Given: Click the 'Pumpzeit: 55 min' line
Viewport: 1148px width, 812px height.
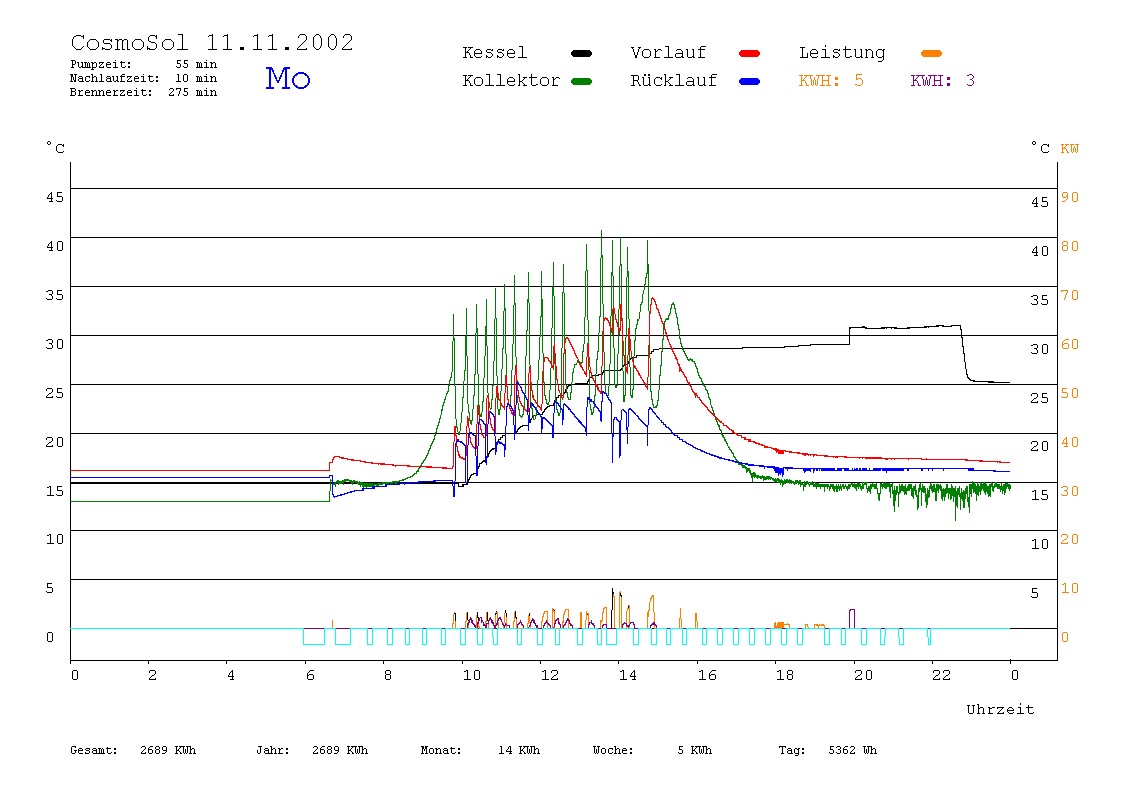Looking at the screenshot, I should coord(144,64).
